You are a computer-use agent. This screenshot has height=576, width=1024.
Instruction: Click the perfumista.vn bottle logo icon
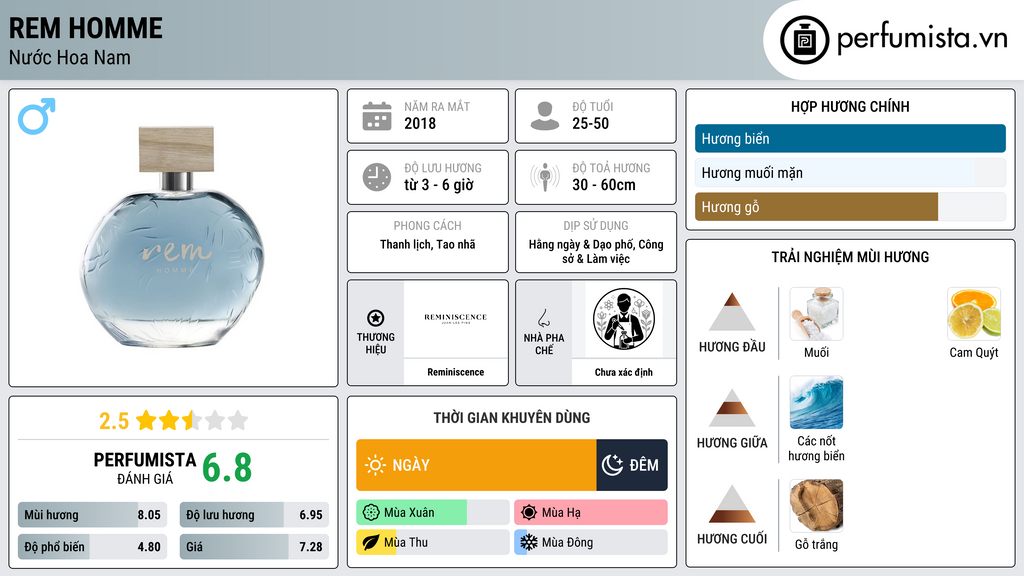coord(804,40)
